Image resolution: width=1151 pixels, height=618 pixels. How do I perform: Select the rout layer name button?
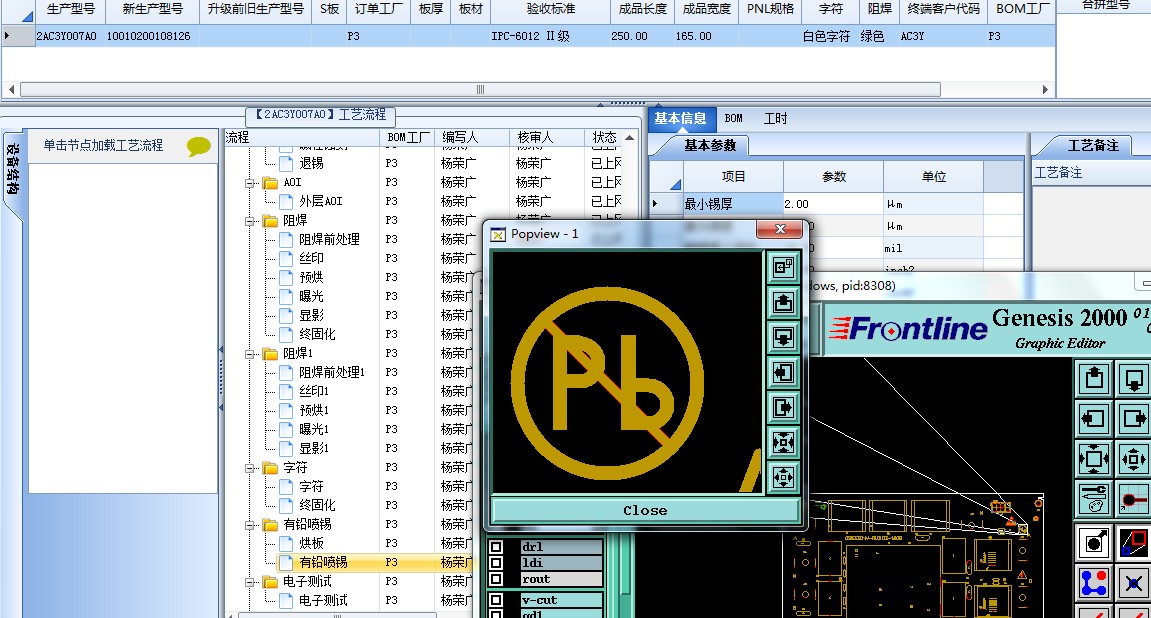(x=562, y=579)
